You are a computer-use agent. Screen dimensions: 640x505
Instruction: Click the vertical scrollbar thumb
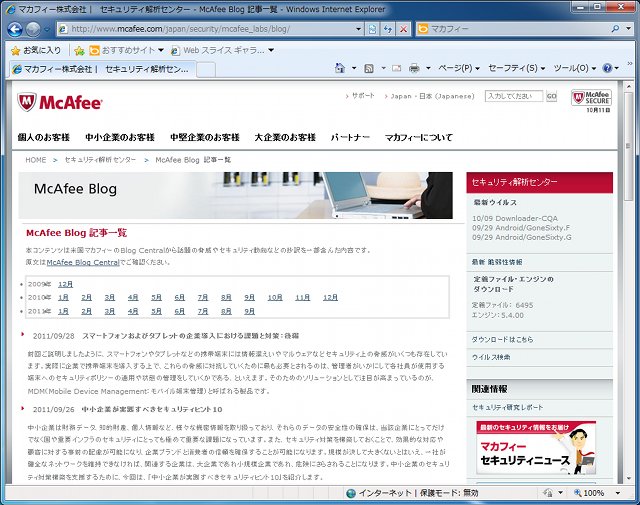point(628,146)
